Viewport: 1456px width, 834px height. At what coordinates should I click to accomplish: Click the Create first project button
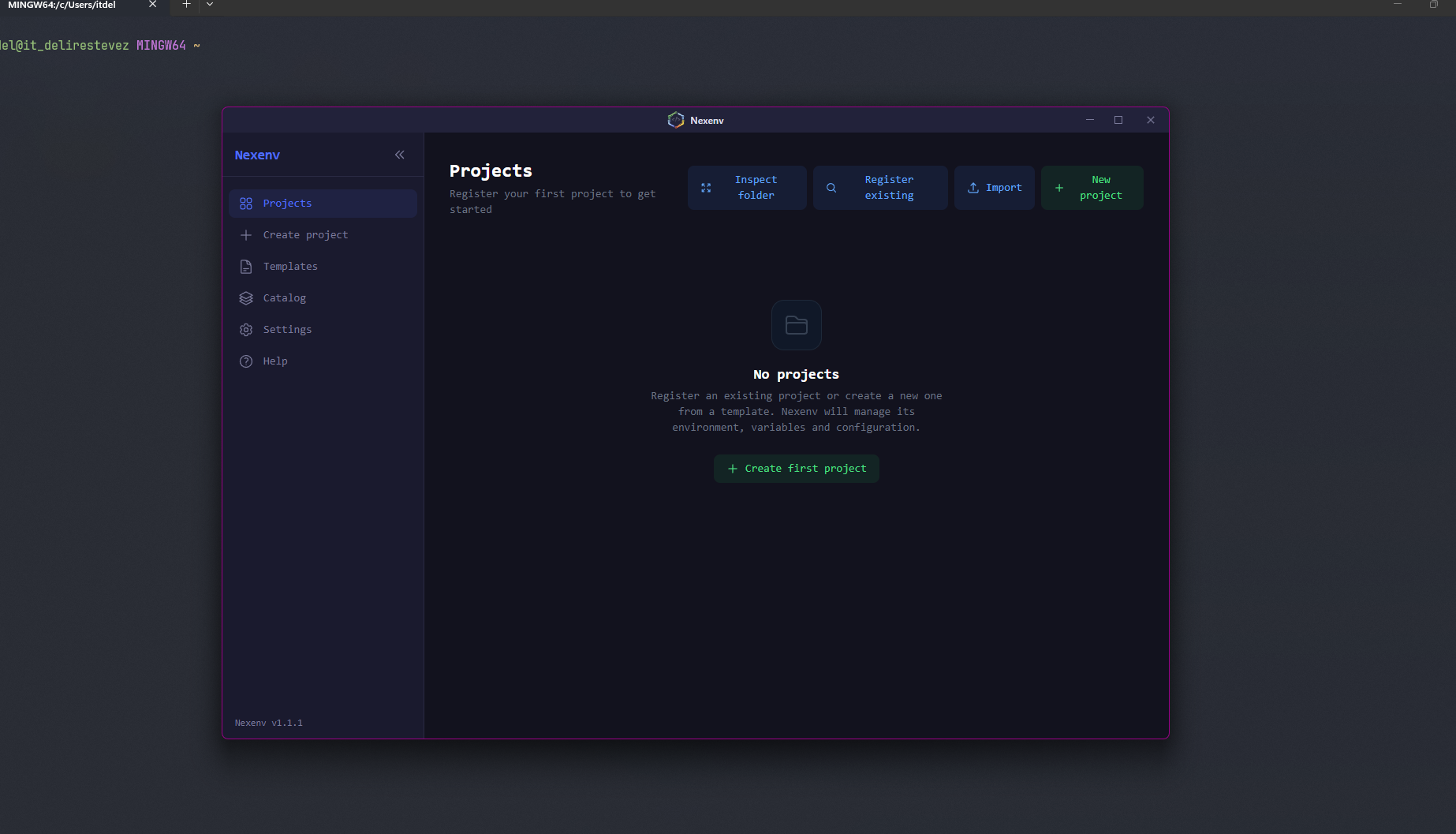coord(797,469)
